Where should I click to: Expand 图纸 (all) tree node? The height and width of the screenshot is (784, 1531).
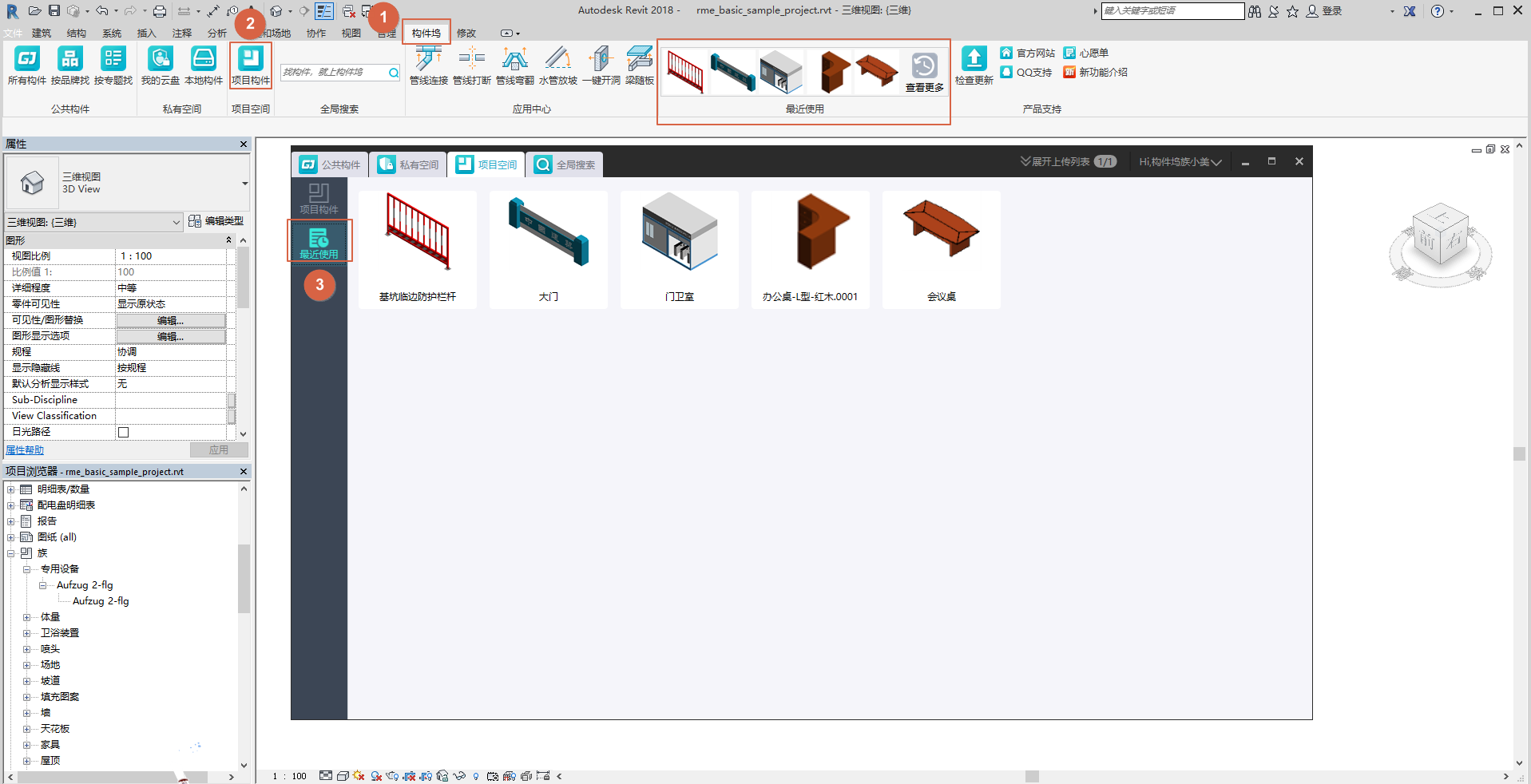[x=11, y=537]
